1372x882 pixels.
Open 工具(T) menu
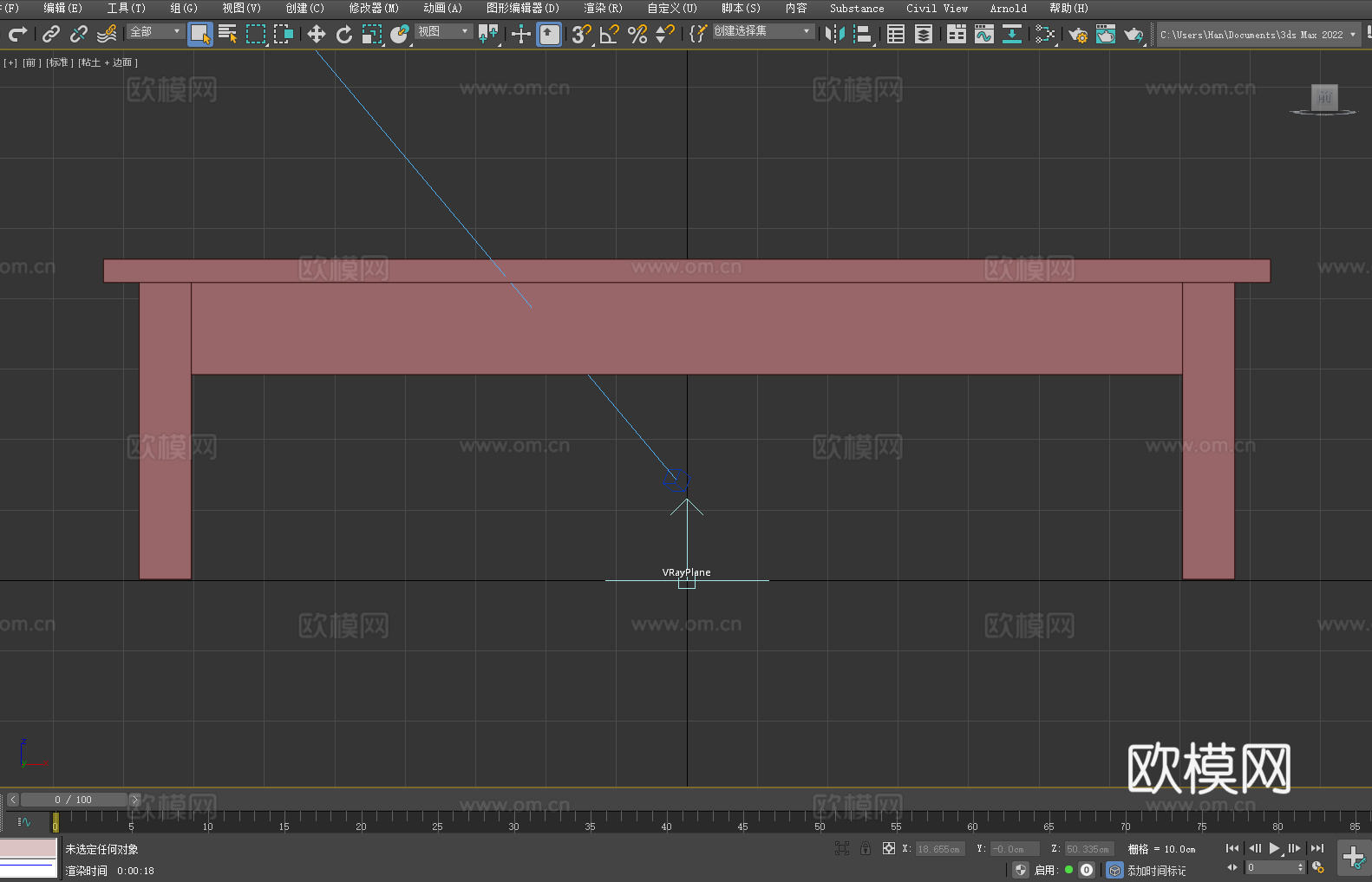[127, 8]
